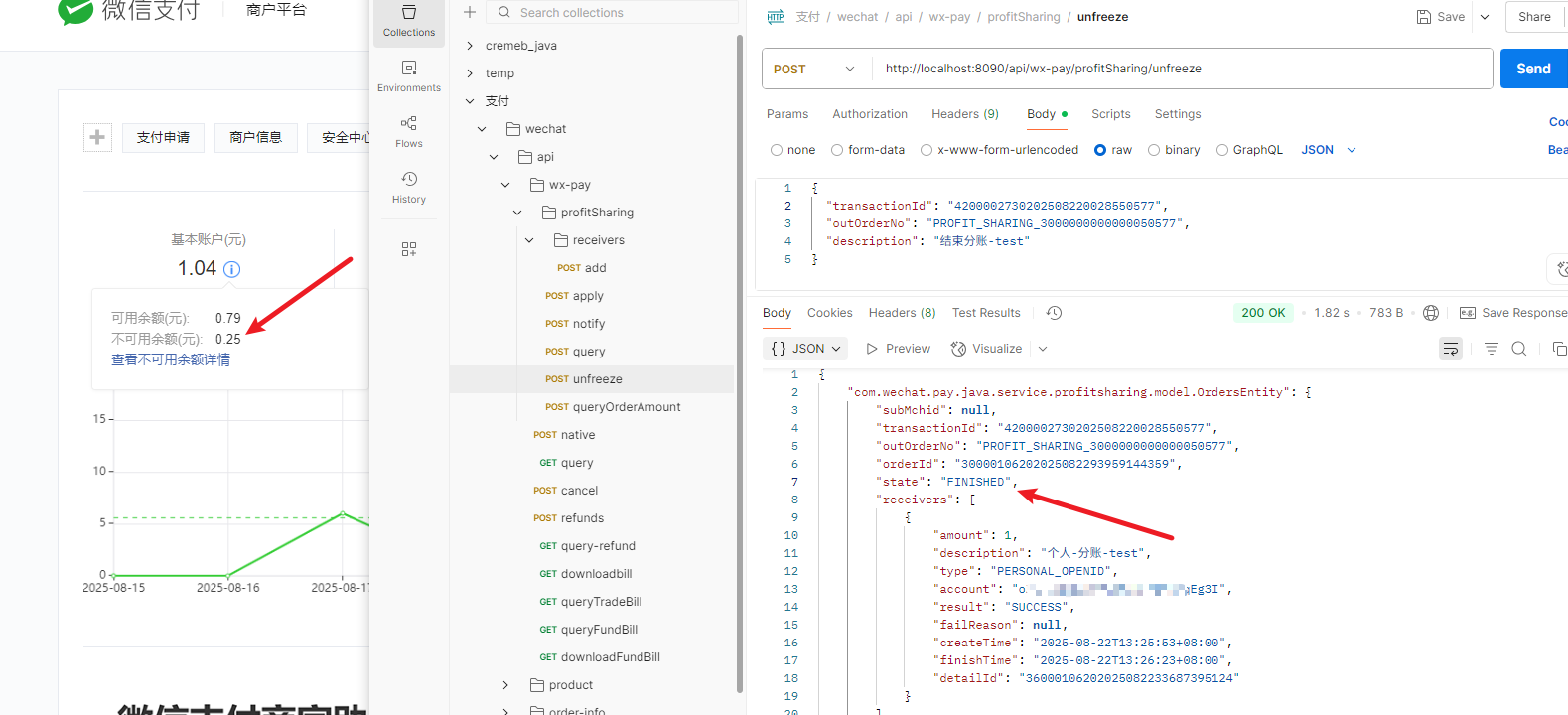1568x715 pixels.
Task: Click the filter response icon
Action: point(1492,349)
